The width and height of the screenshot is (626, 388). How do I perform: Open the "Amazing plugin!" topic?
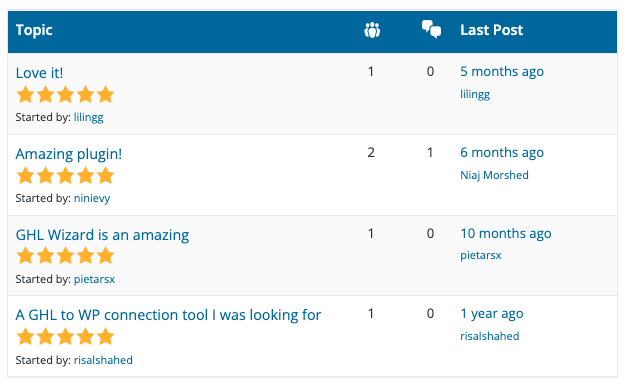pyautogui.click(x=69, y=154)
